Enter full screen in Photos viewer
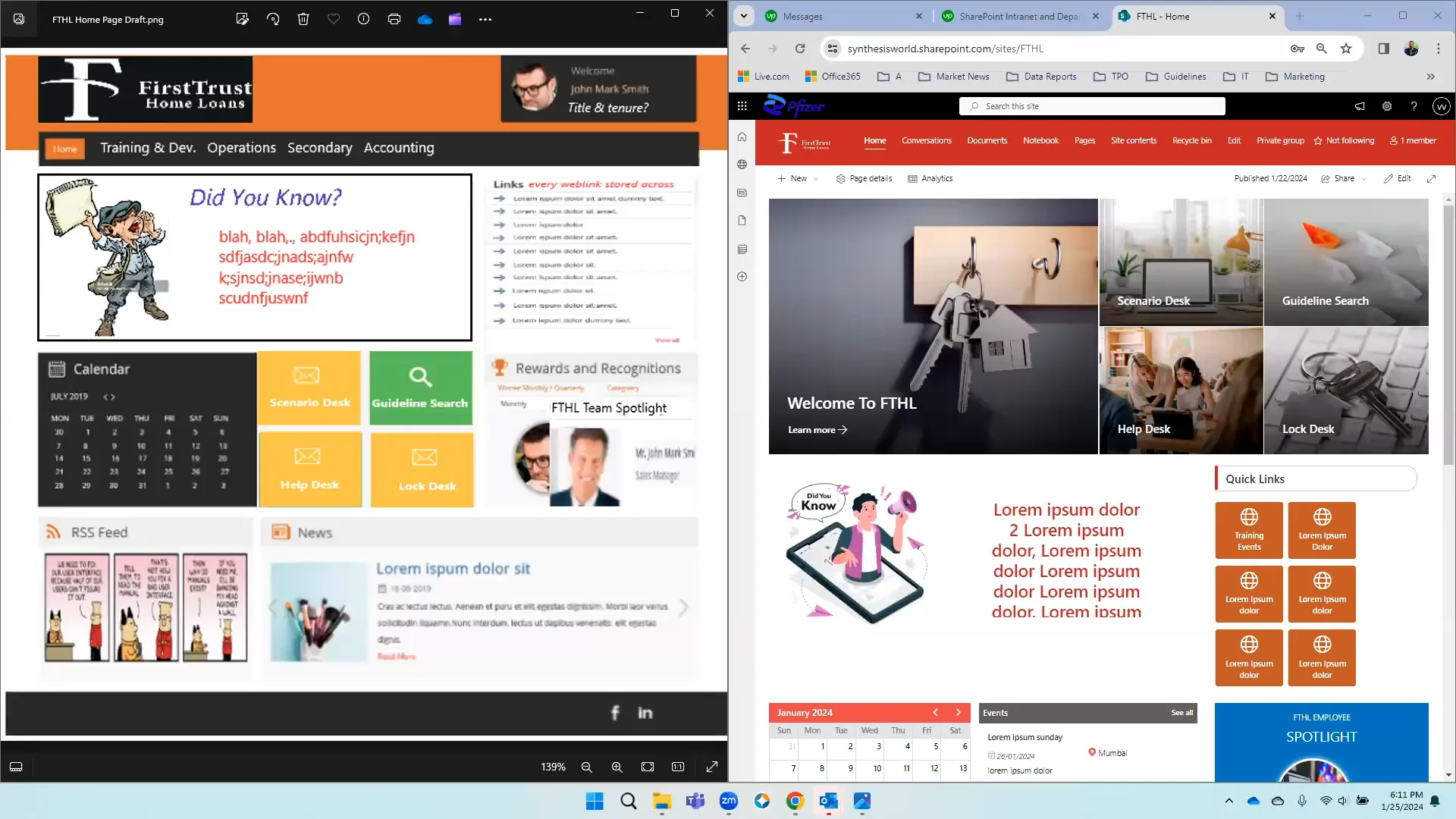This screenshot has width=1456, height=819. 712,767
